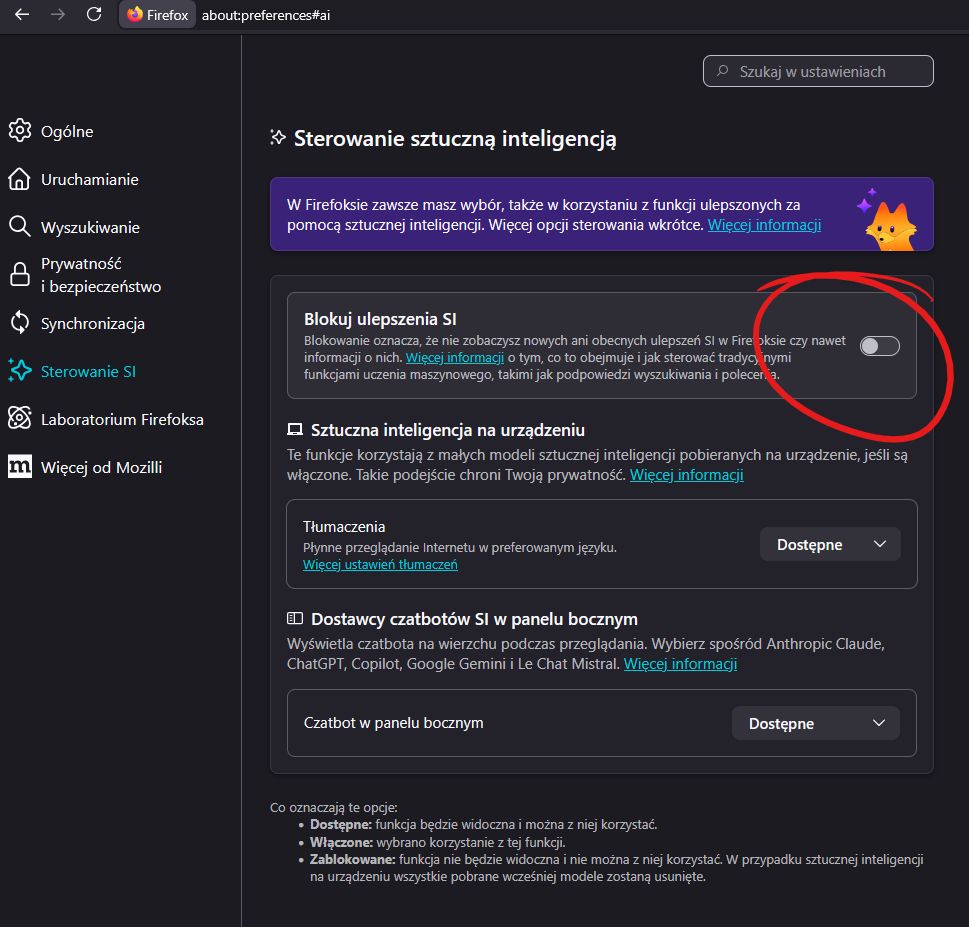The width and height of the screenshot is (969, 927).
Task: Click the Szukaj w ustawieniach search field
Action: click(817, 70)
